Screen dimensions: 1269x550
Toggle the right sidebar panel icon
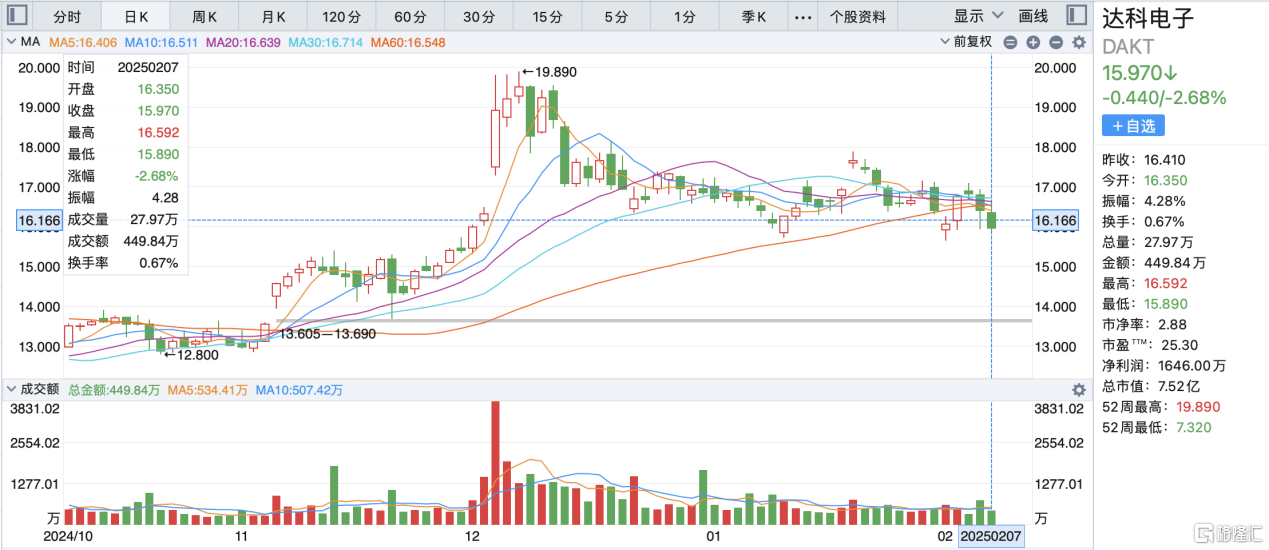click(x=1076, y=16)
